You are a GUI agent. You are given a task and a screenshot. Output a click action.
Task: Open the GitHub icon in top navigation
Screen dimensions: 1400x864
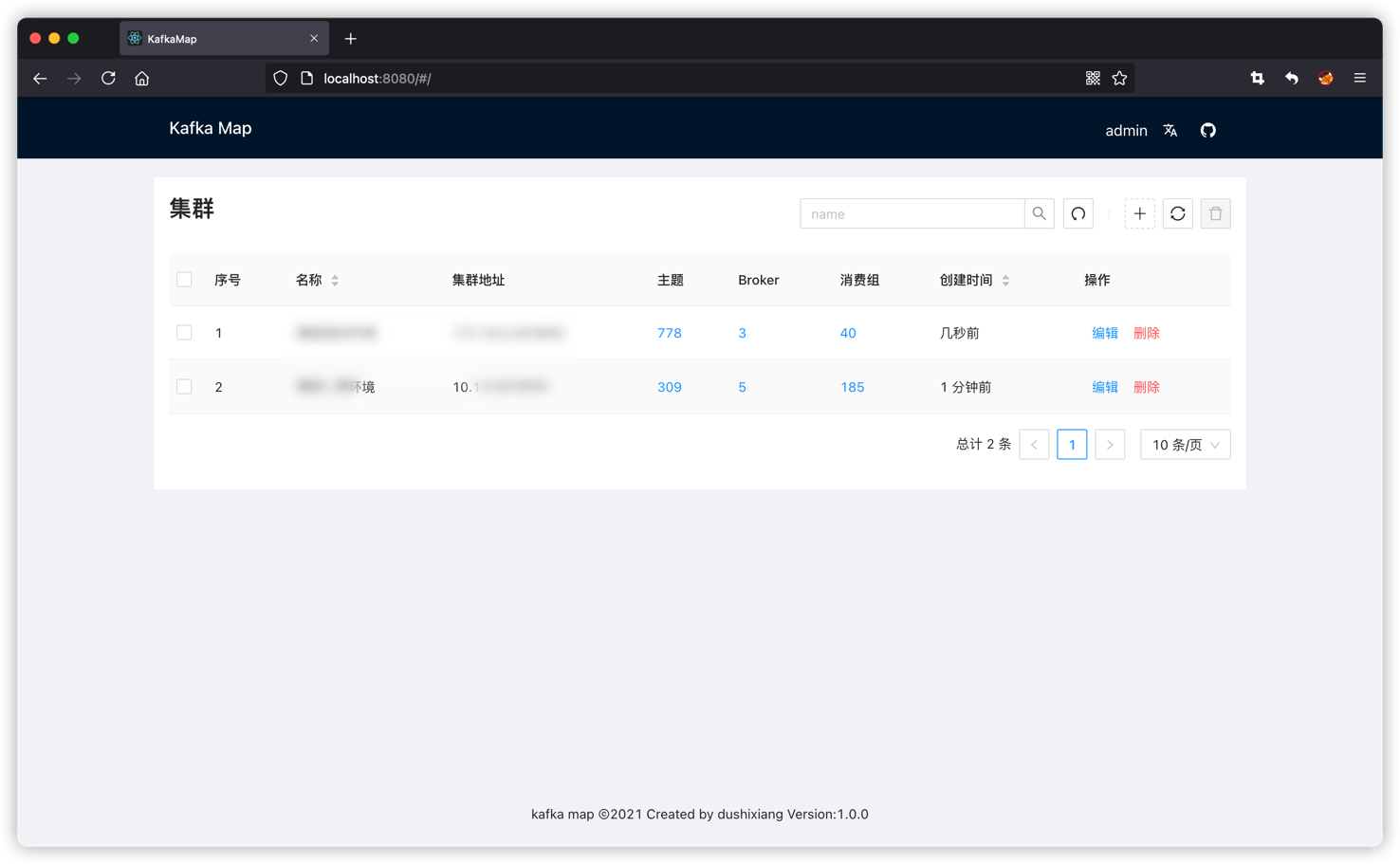coord(1207,130)
